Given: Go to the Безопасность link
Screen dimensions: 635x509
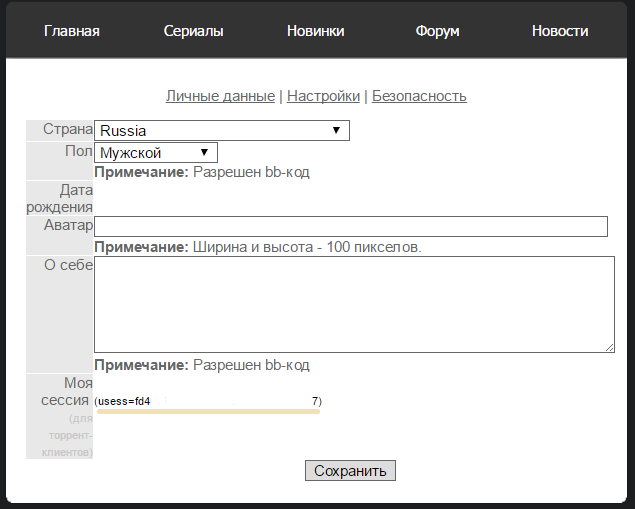Looking at the screenshot, I should [x=419, y=96].
